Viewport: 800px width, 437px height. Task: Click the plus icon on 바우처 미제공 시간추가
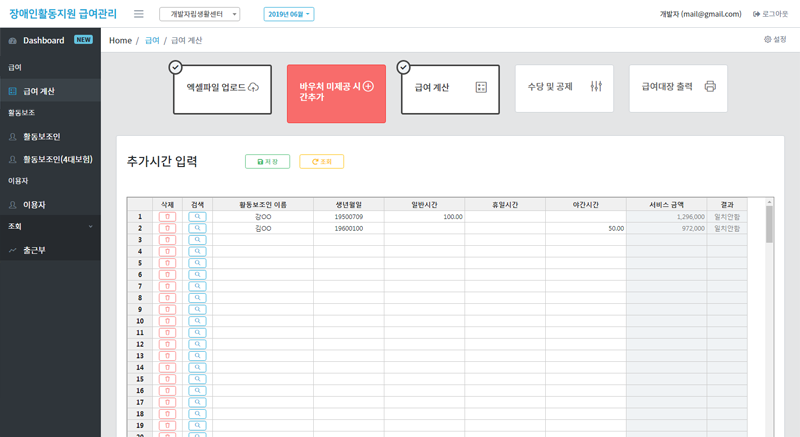(x=368, y=87)
